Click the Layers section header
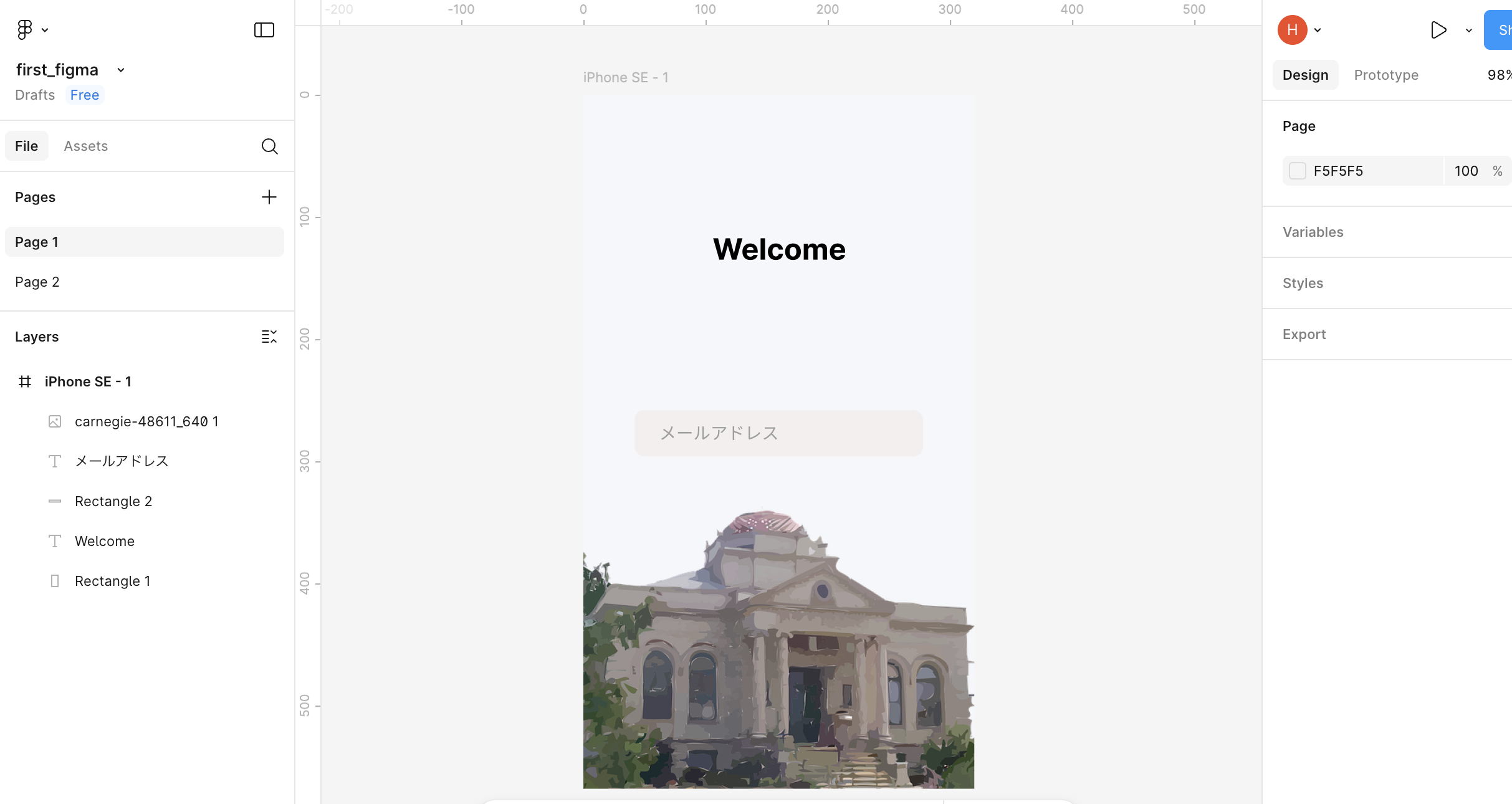Viewport: 1512px width, 804px height. 37,337
